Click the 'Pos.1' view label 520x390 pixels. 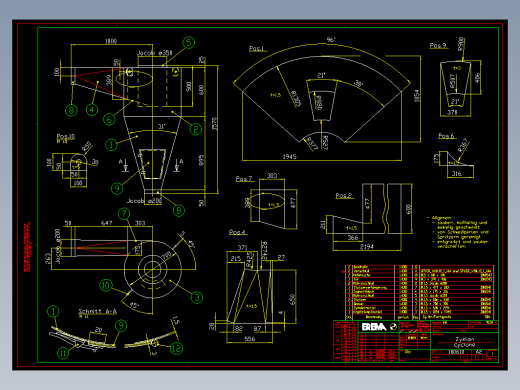point(256,49)
